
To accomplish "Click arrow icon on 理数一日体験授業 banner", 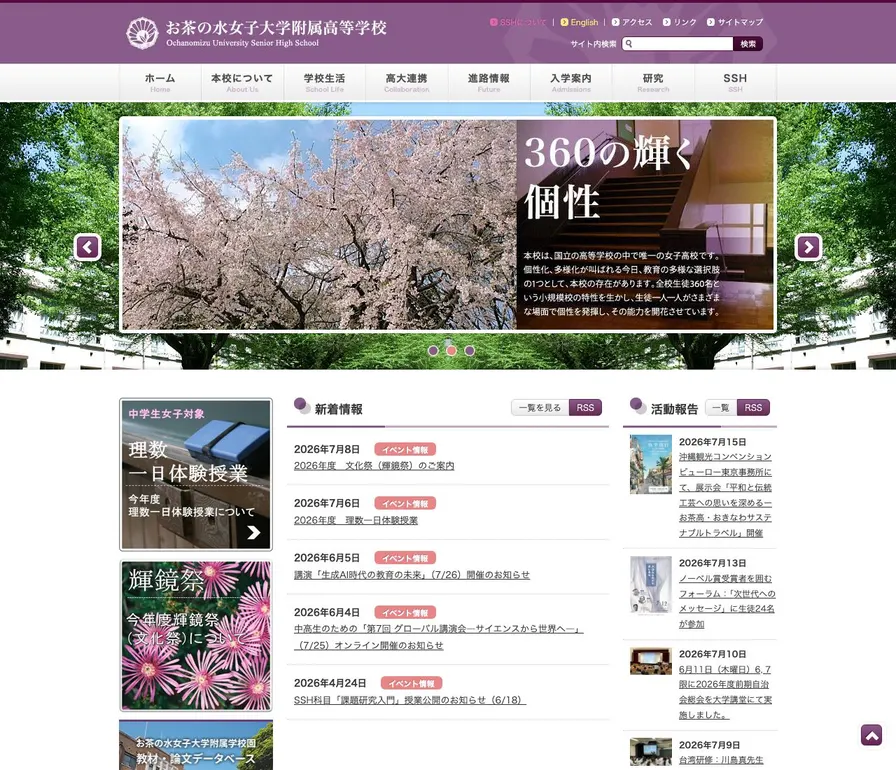I will [253, 532].
